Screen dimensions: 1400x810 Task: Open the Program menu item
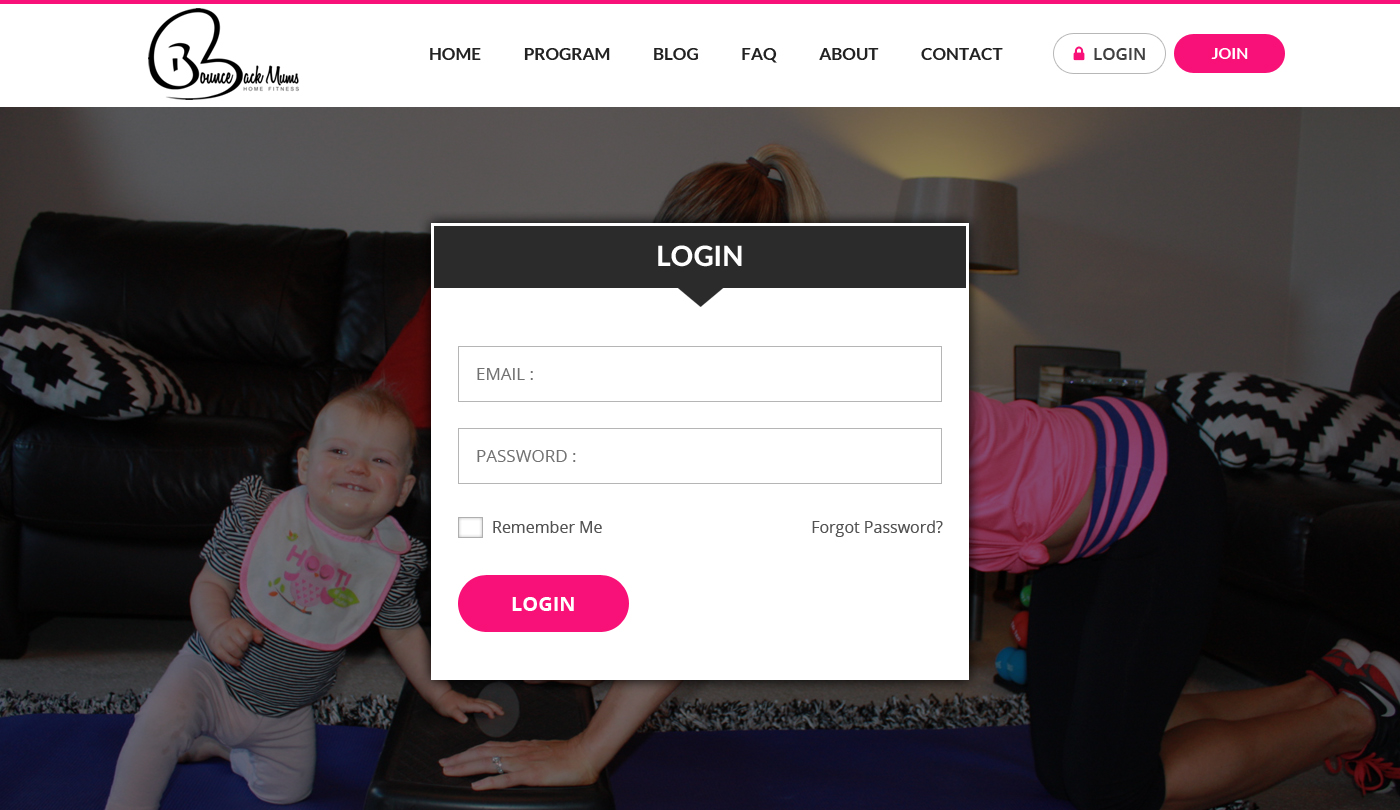(567, 54)
